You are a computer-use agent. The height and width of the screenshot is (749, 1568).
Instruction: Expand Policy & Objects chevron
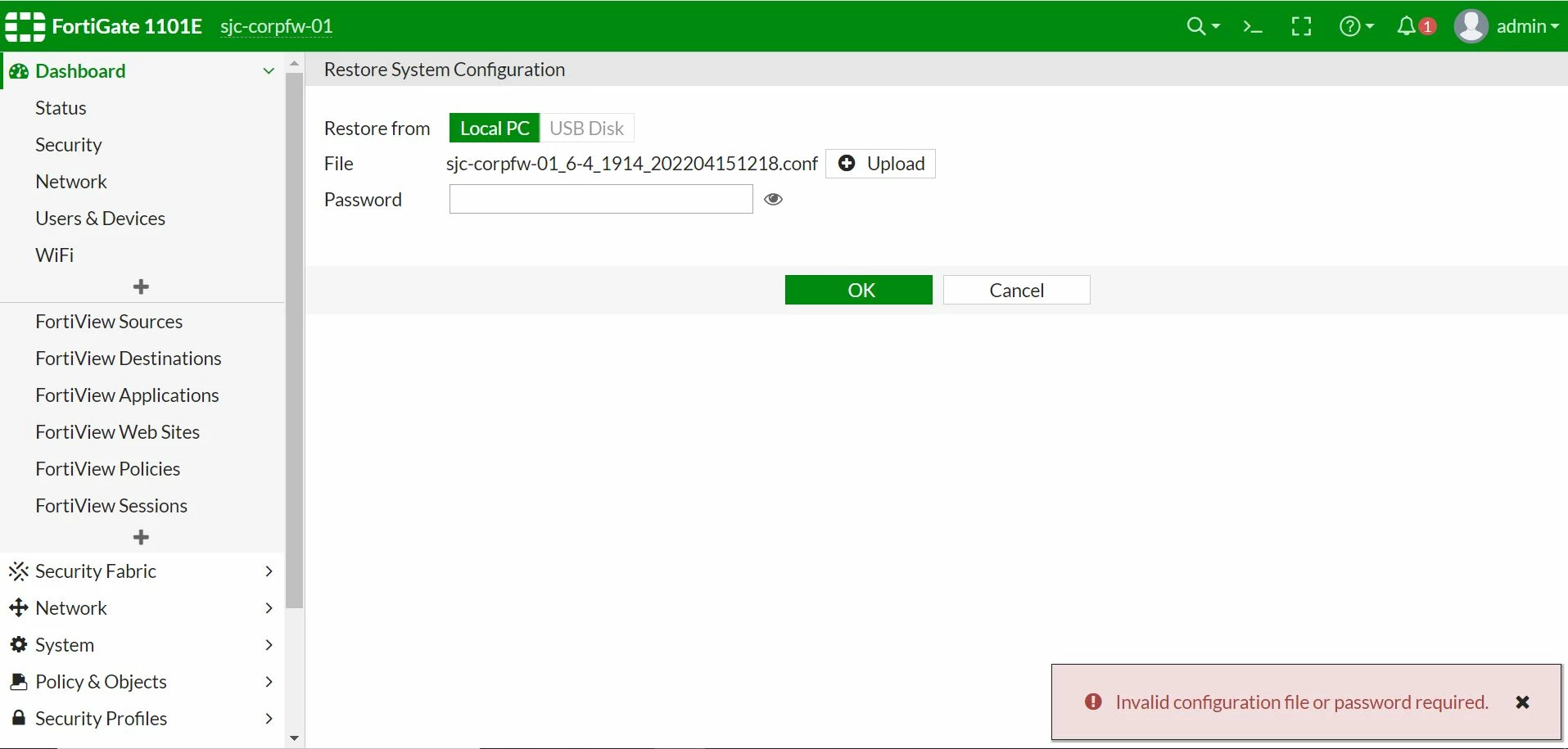pyautogui.click(x=269, y=681)
